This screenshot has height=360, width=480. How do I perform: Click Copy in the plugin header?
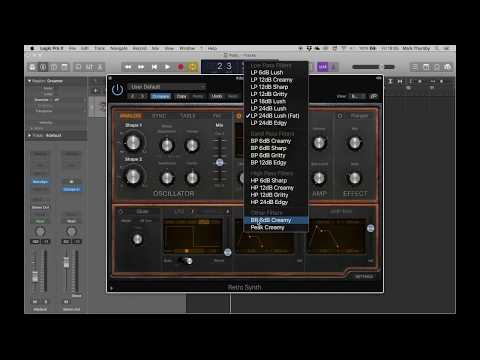[x=182, y=96]
